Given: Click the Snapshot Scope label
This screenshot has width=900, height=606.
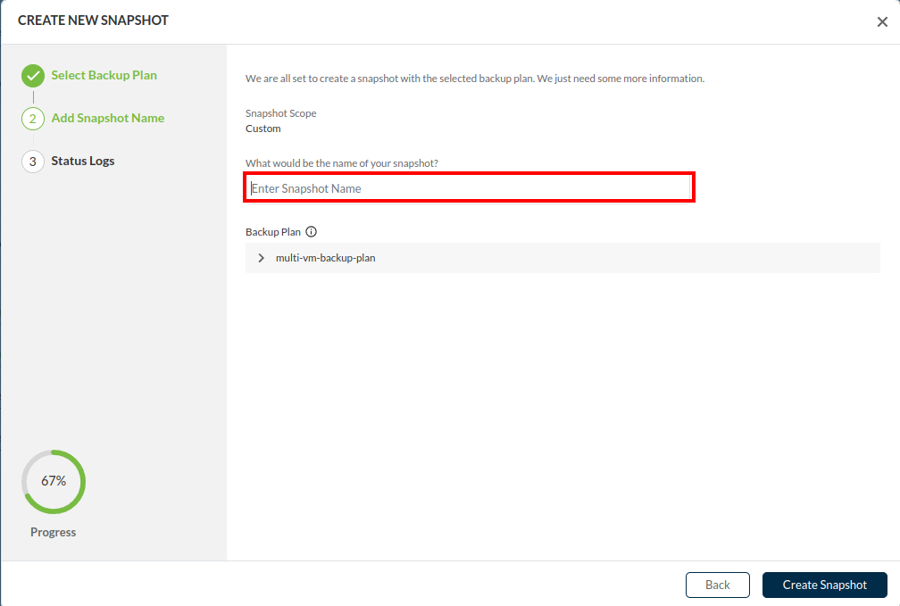Looking at the screenshot, I should (281, 114).
